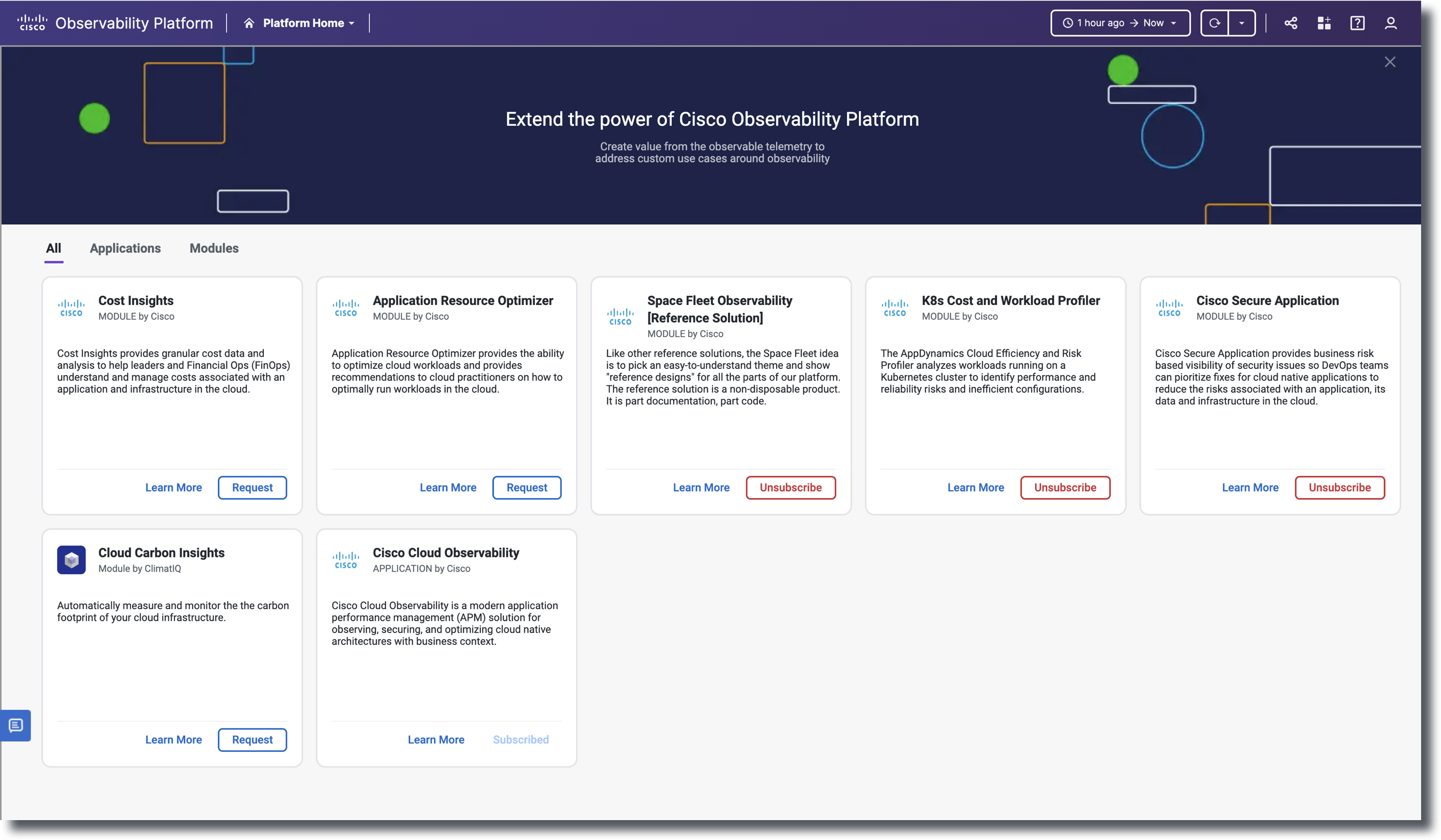The height and width of the screenshot is (840, 1441).
Task: Click the Cisco logo in header
Action: 32,23
